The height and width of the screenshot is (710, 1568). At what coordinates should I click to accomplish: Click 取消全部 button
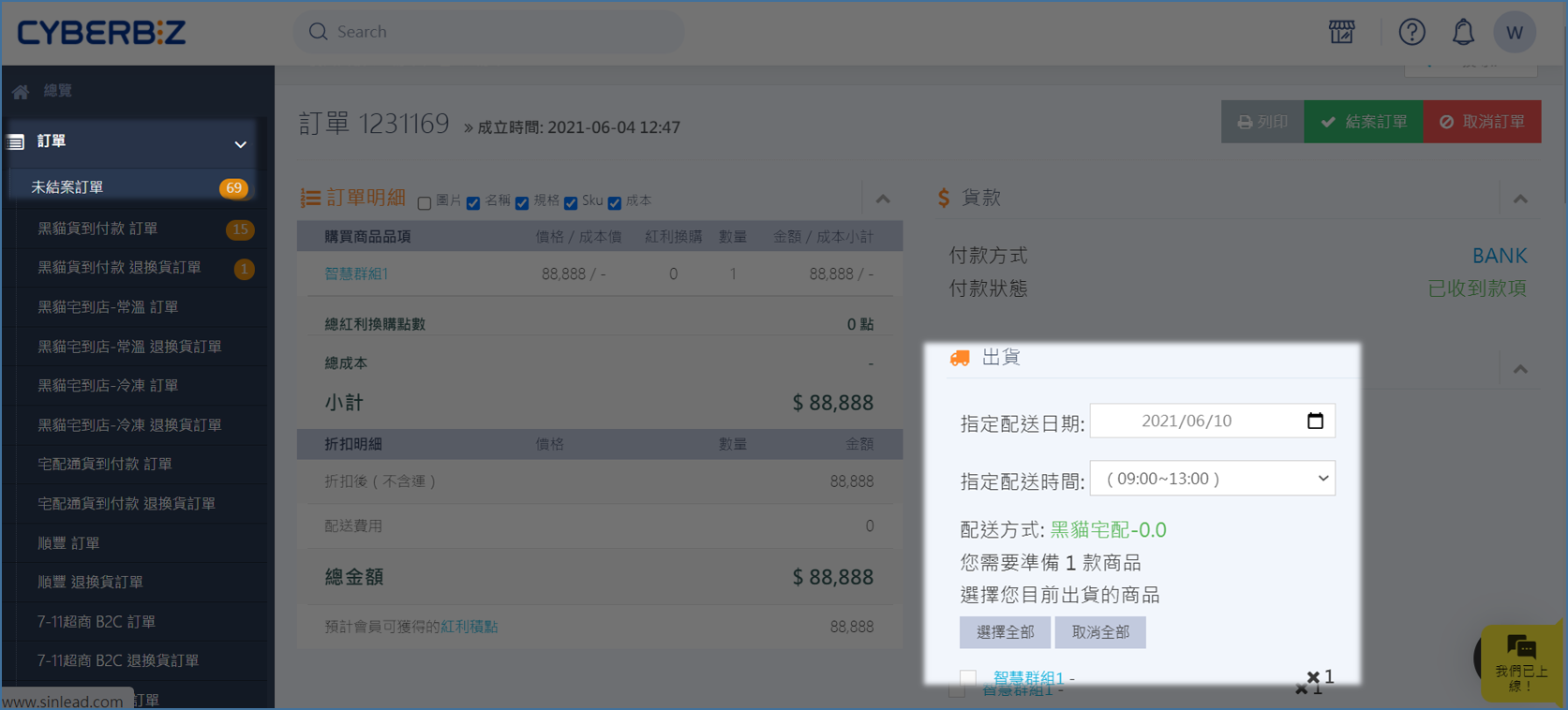point(1100,632)
